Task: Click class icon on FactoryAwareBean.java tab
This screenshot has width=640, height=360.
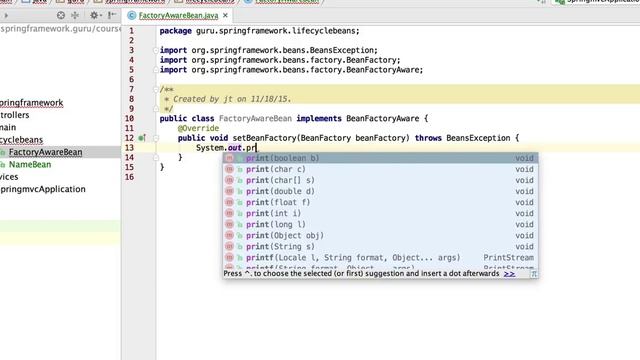Action: click(131, 16)
